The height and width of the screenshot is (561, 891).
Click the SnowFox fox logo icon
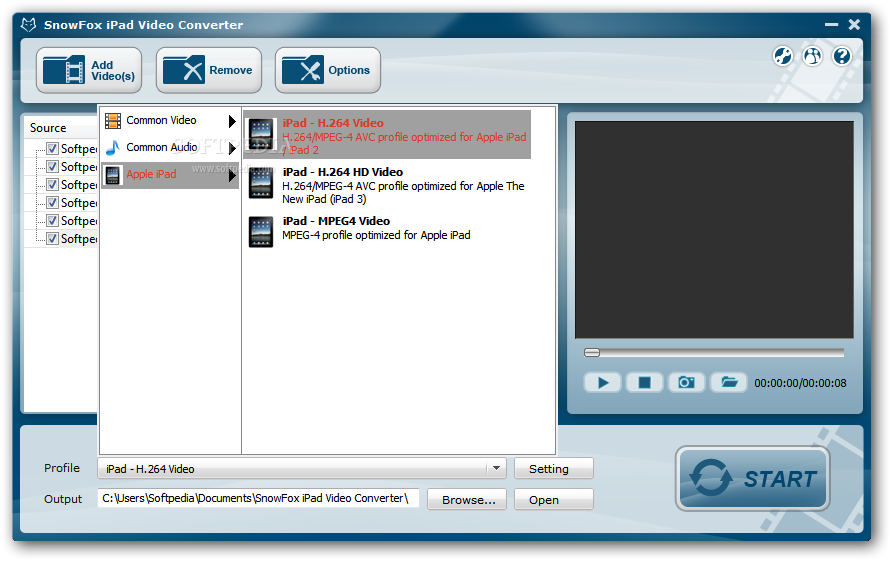[28, 25]
